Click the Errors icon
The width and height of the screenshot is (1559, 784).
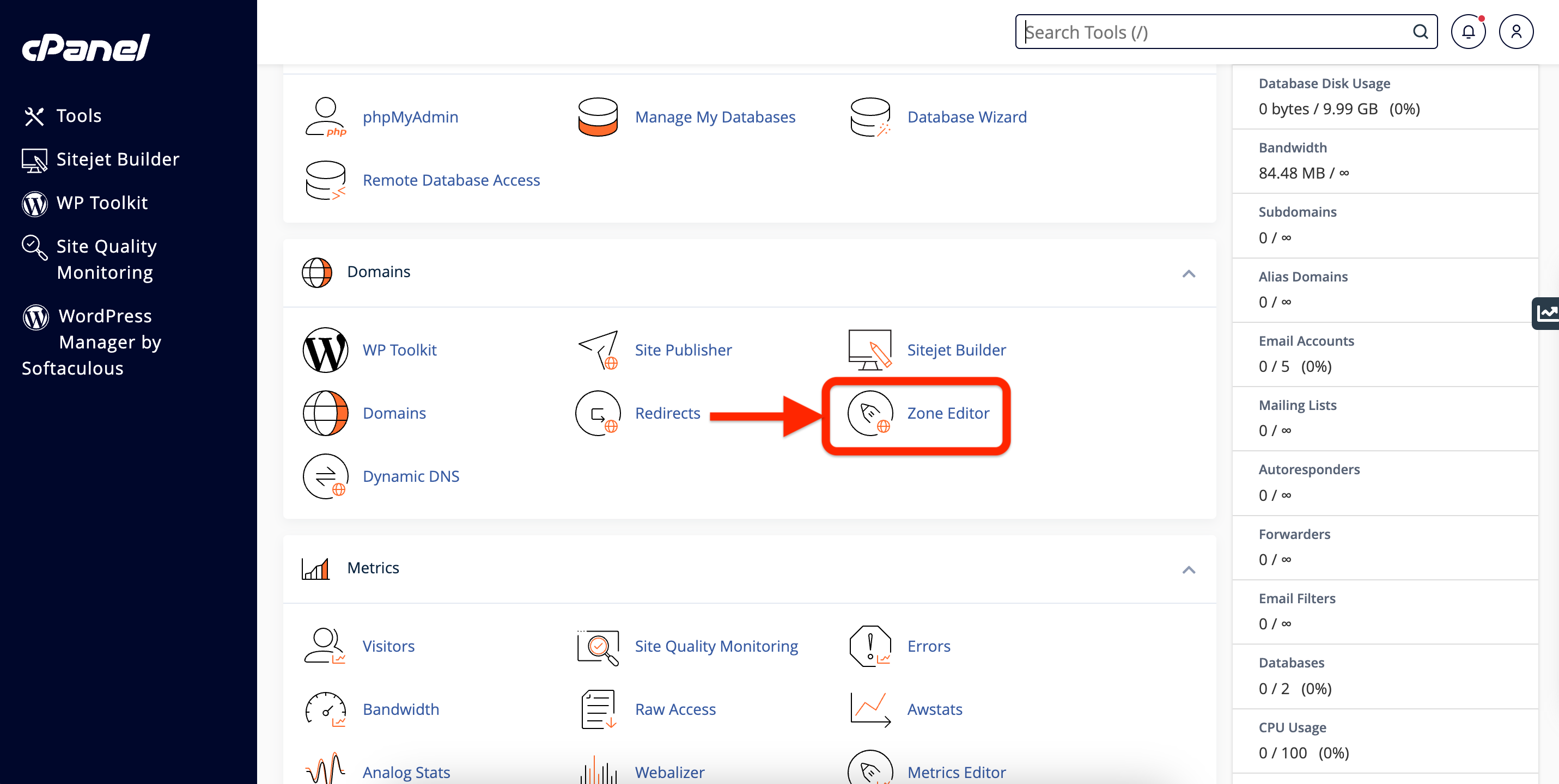pos(870,646)
